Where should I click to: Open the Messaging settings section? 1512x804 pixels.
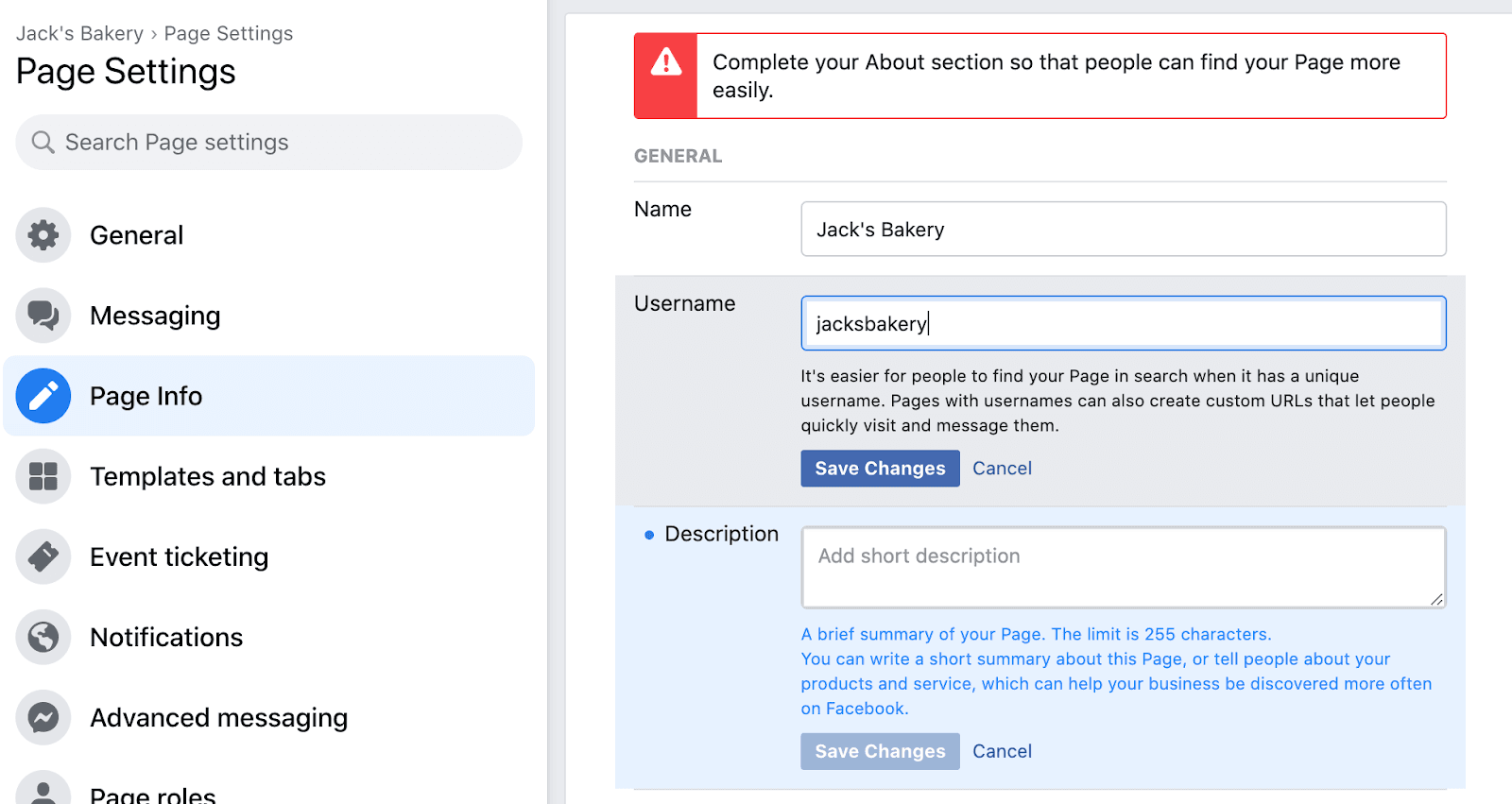(155, 316)
